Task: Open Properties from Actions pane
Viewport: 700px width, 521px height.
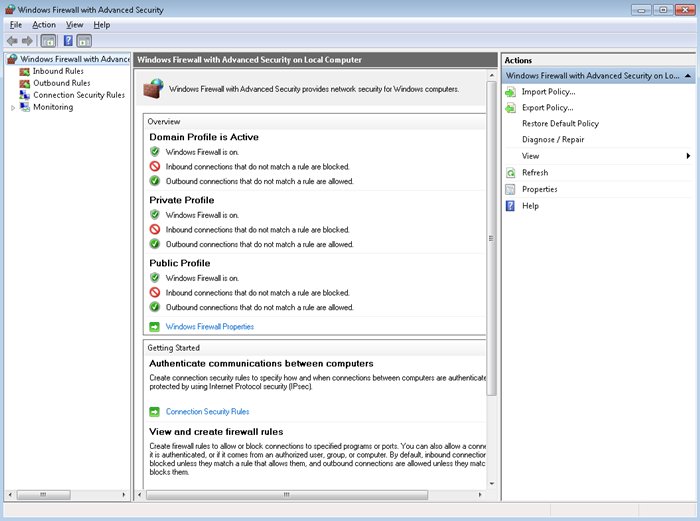Action: pyautogui.click(x=540, y=189)
